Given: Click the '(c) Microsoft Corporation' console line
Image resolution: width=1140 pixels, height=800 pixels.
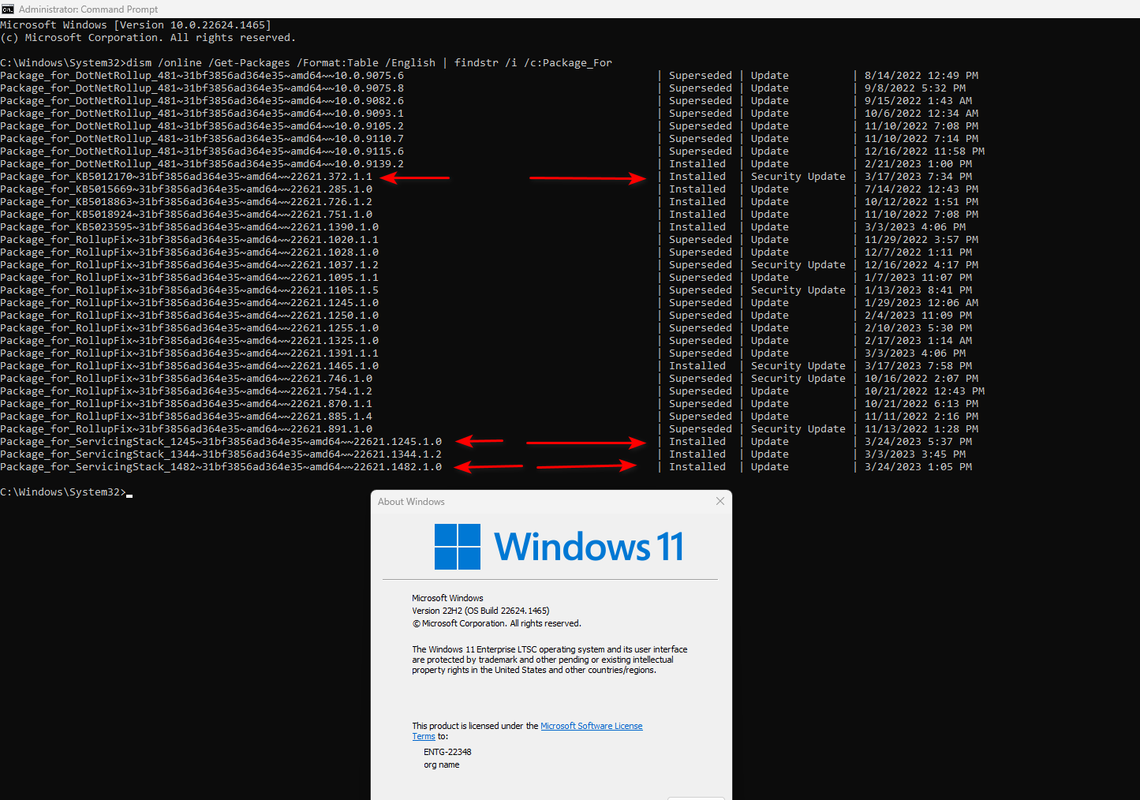Looking at the screenshot, I should click(148, 38).
